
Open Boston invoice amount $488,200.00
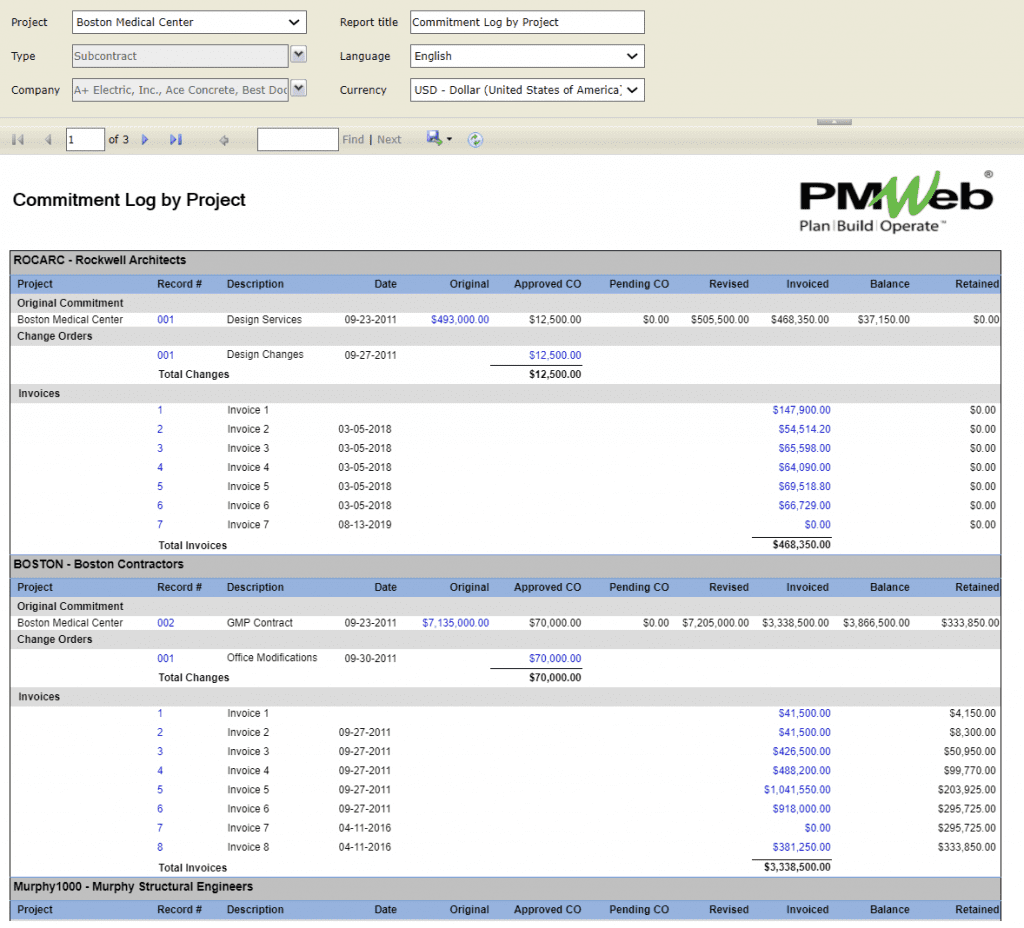pos(801,771)
